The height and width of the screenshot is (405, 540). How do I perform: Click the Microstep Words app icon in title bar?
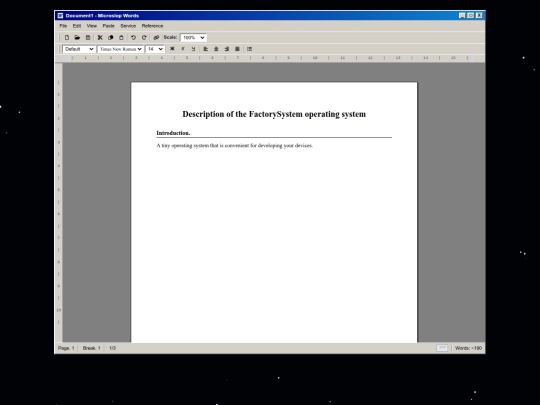coord(60,15)
